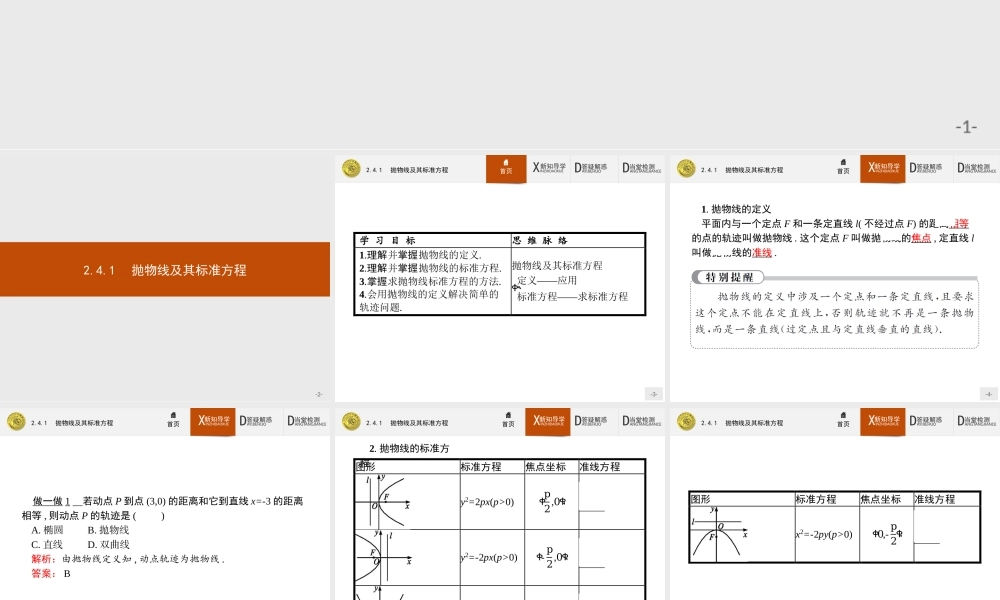The width and height of the screenshot is (1000, 600).
Task: Open the 答疑解惑 tab on the 抛物线的定义 slide
Action: click(925, 168)
